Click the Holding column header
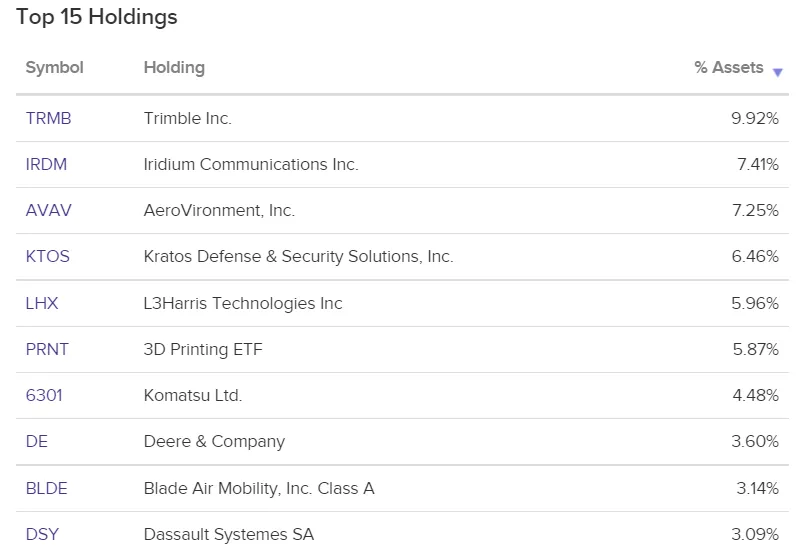Viewport: 807px width, 556px height. (174, 67)
